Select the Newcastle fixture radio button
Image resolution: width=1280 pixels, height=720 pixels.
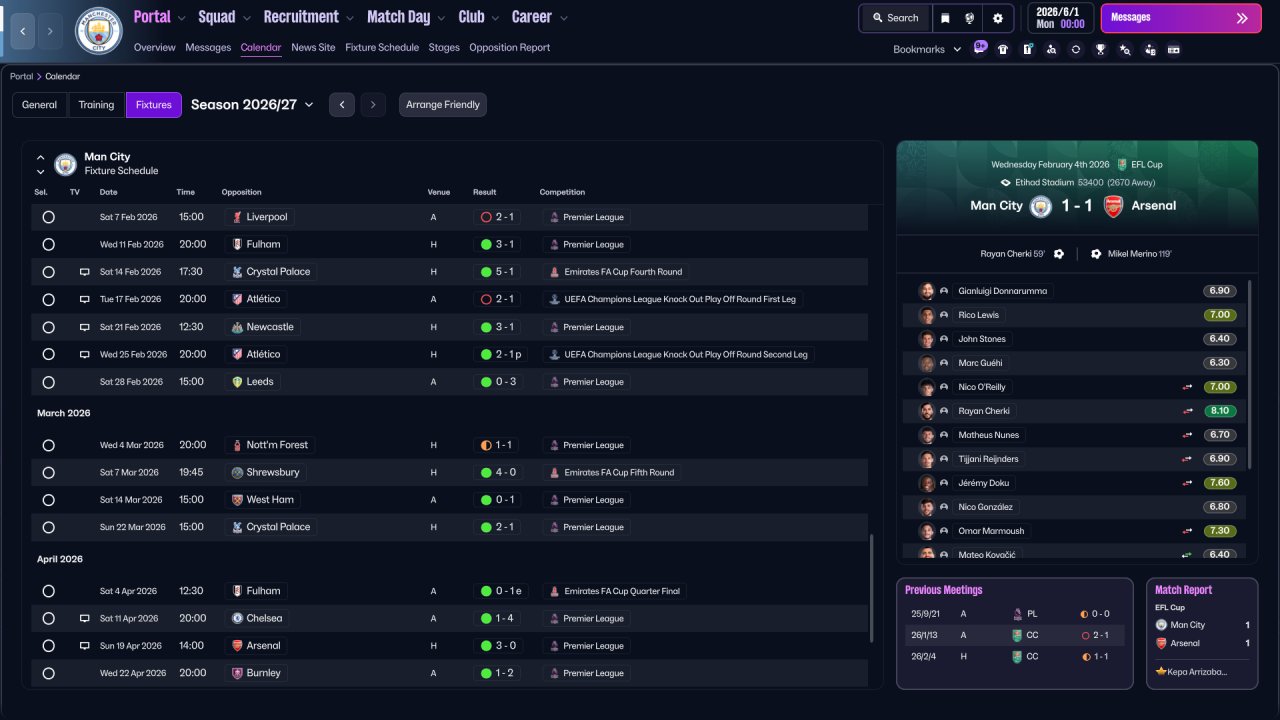[x=48, y=327]
